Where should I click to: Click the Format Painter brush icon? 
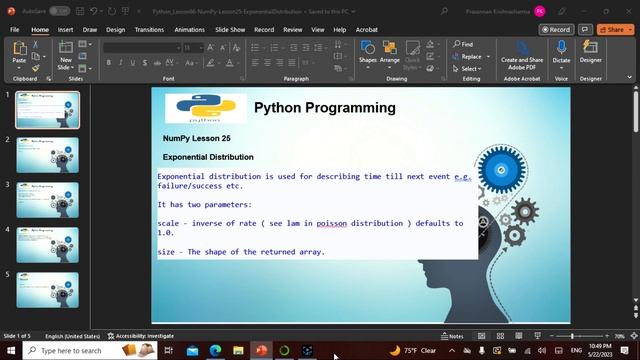pos(36,68)
